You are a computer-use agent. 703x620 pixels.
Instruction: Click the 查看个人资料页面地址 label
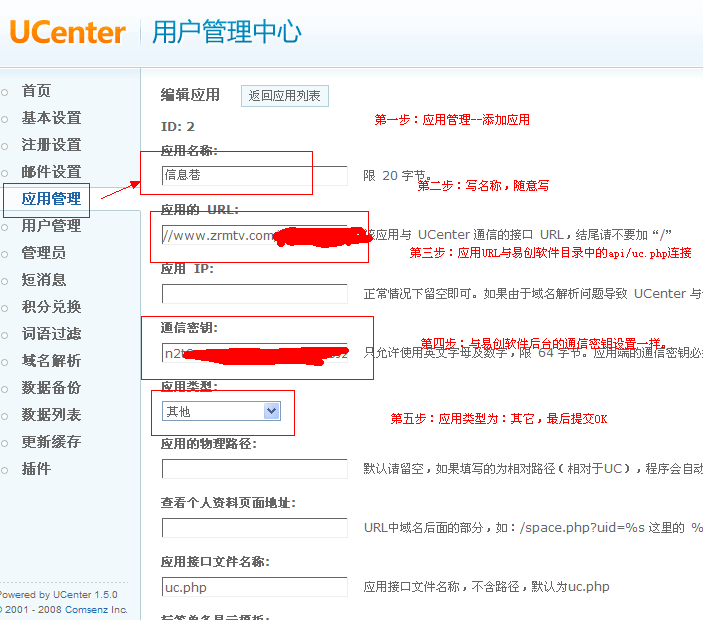228,503
